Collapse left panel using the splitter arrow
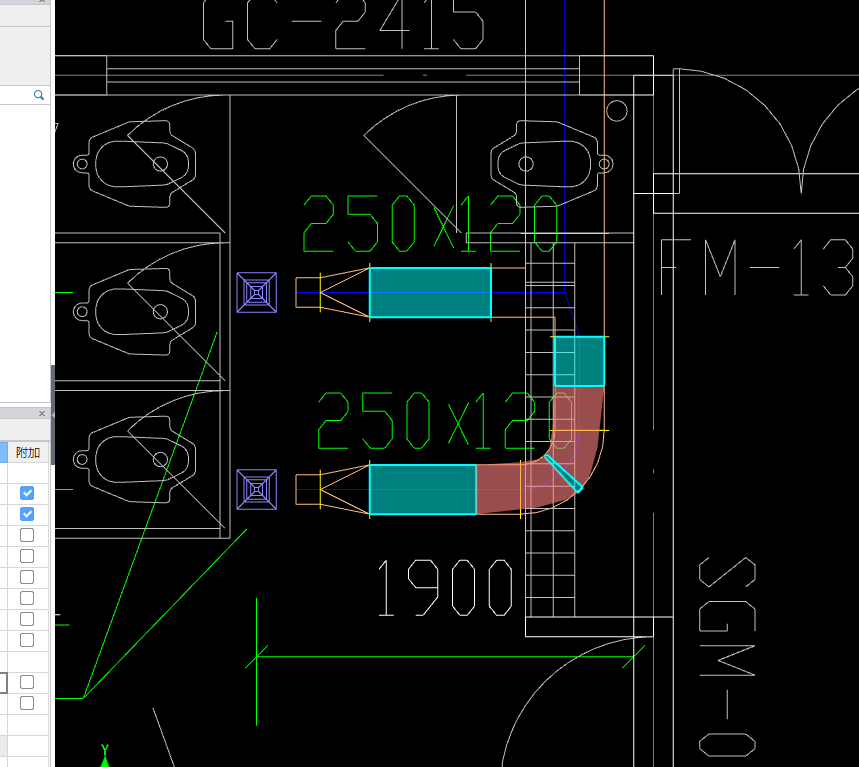The width and height of the screenshot is (859, 767). [53, 415]
